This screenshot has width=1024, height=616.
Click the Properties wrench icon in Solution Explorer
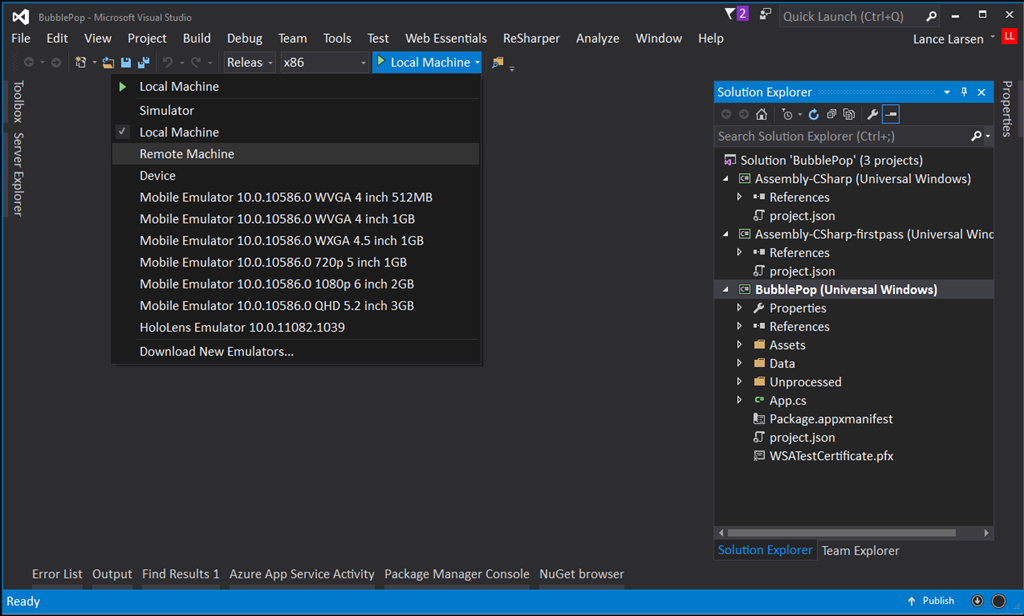click(872, 114)
